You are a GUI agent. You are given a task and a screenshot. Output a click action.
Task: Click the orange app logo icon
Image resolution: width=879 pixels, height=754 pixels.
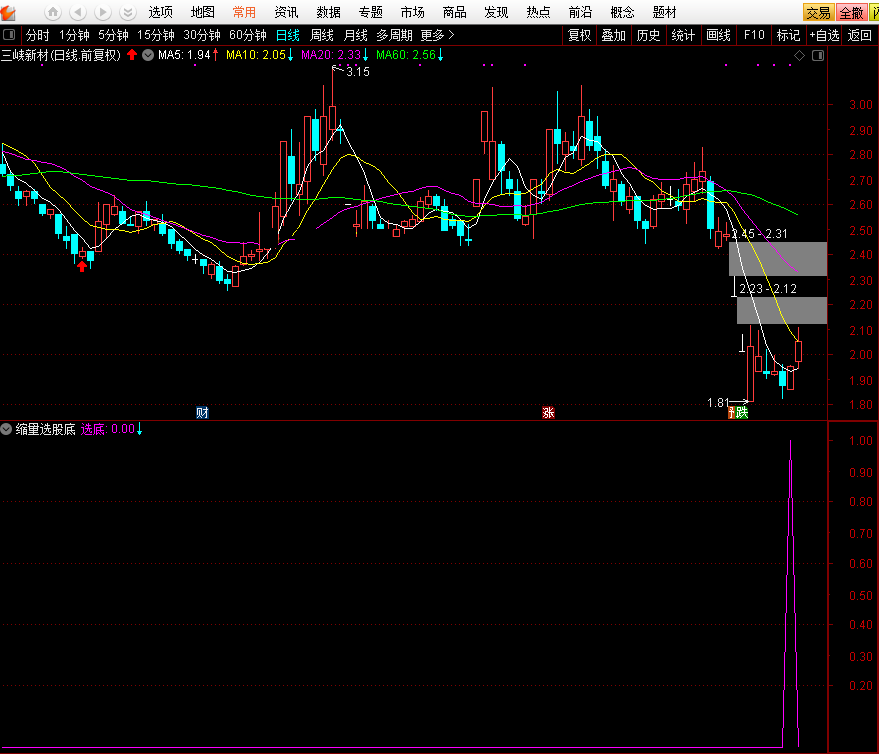(8, 12)
